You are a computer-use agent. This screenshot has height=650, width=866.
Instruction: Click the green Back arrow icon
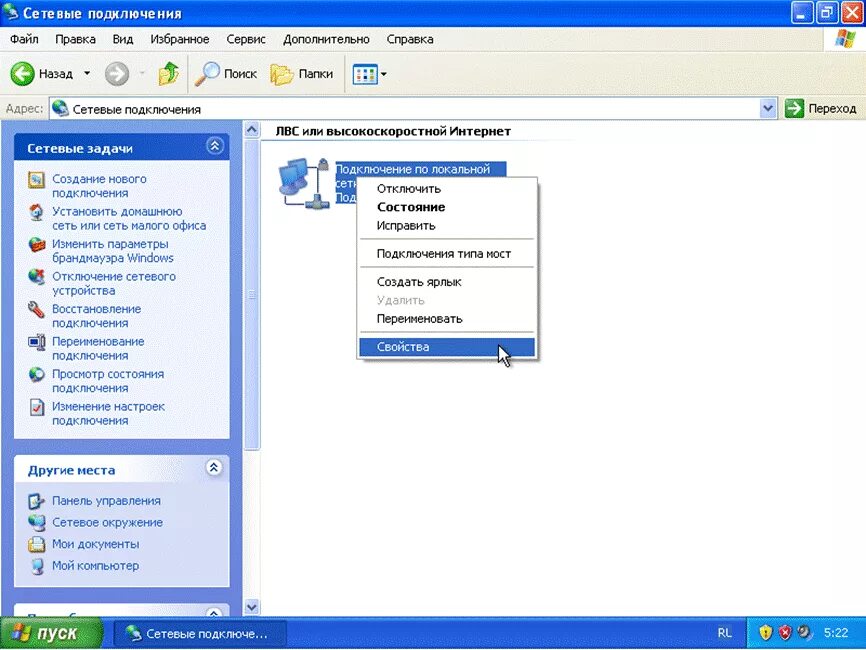(23, 73)
